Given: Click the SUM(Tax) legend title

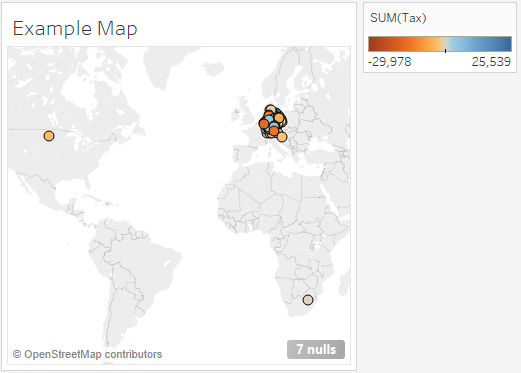Looking at the screenshot, I should point(398,18).
